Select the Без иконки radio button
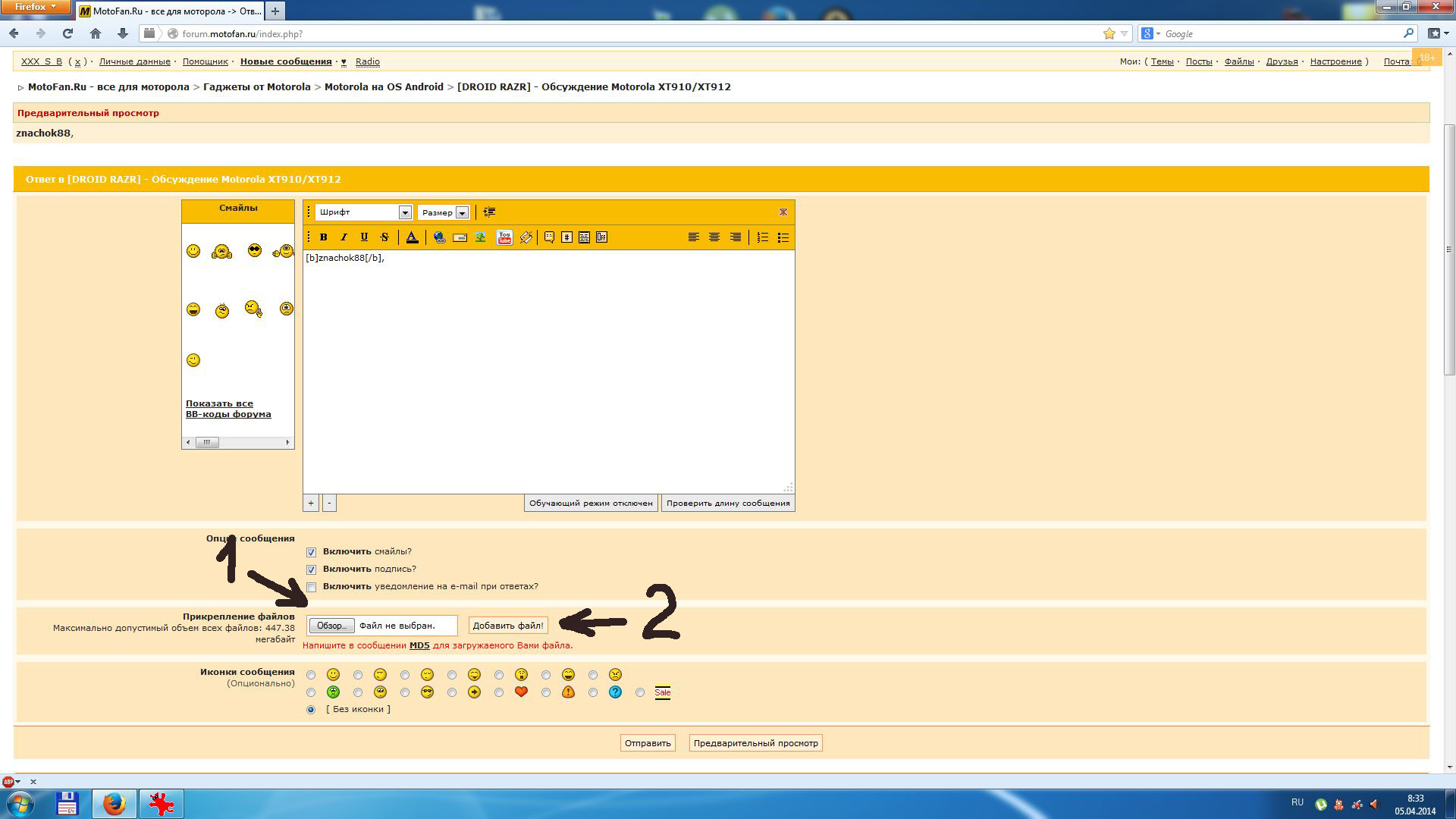This screenshot has height=819, width=1456. (311, 710)
